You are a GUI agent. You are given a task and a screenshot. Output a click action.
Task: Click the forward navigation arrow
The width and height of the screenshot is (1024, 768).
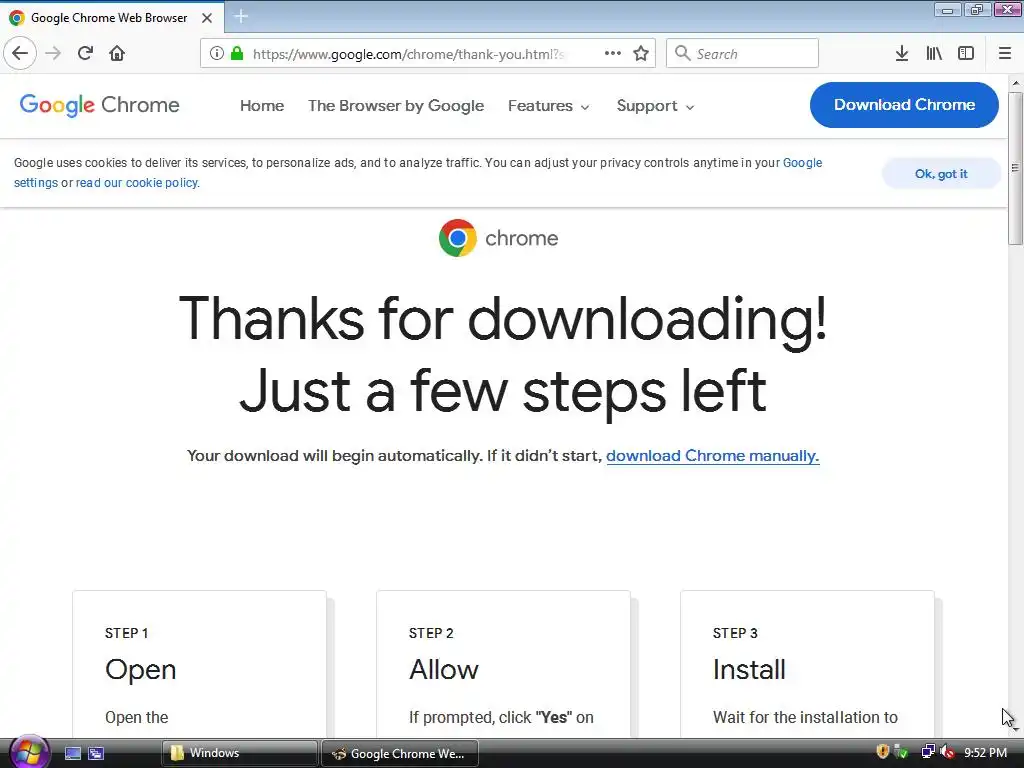[x=53, y=53]
